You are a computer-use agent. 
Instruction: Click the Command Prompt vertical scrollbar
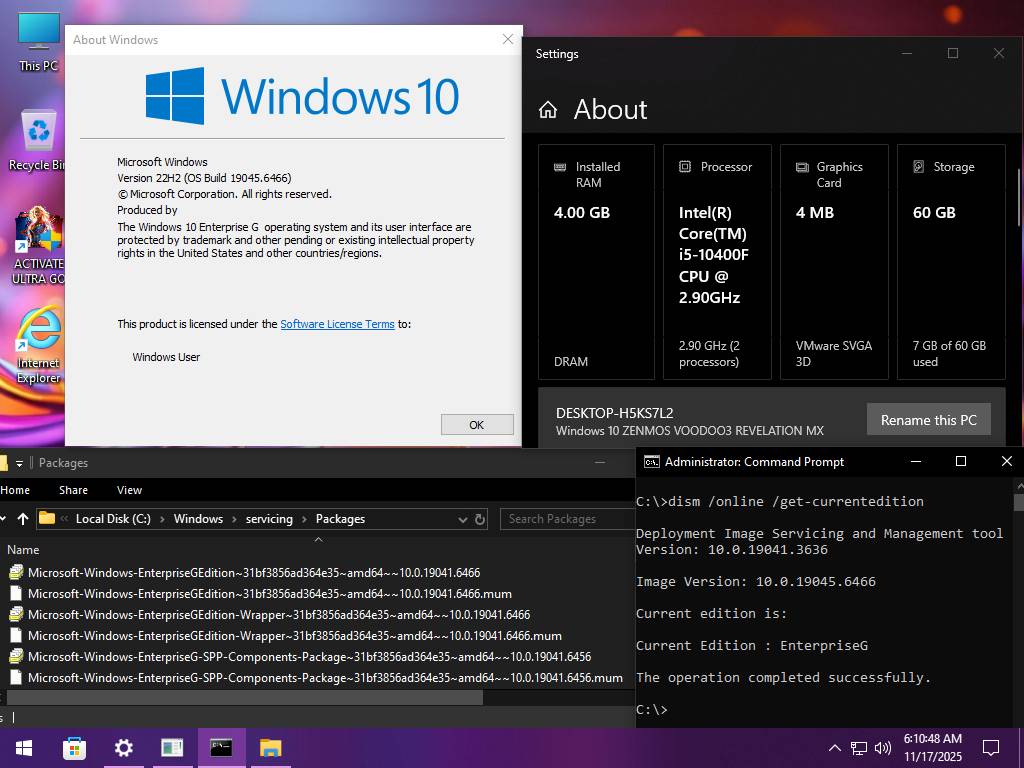point(1019,502)
